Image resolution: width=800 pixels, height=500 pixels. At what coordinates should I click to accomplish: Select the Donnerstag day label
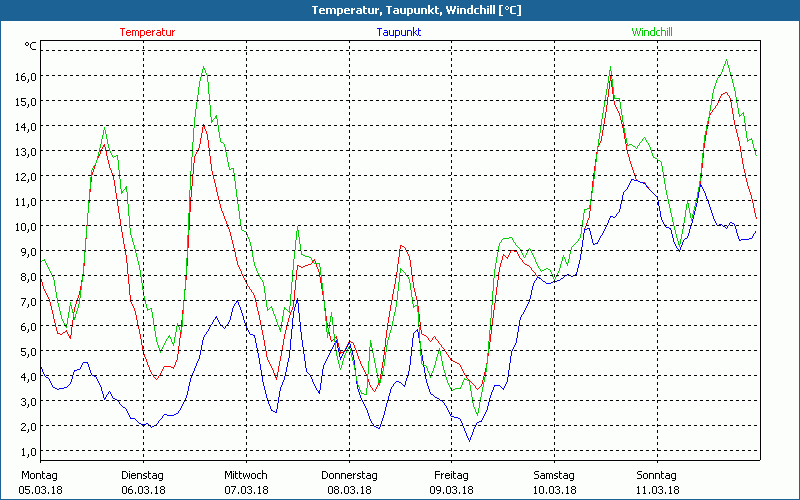(x=349, y=475)
